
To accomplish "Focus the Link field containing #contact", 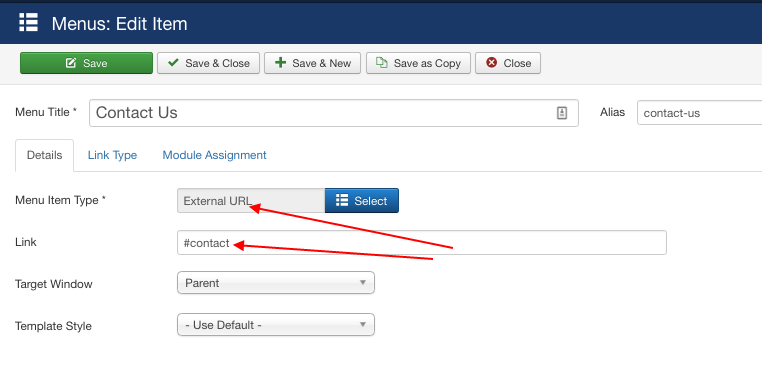I will pos(422,243).
